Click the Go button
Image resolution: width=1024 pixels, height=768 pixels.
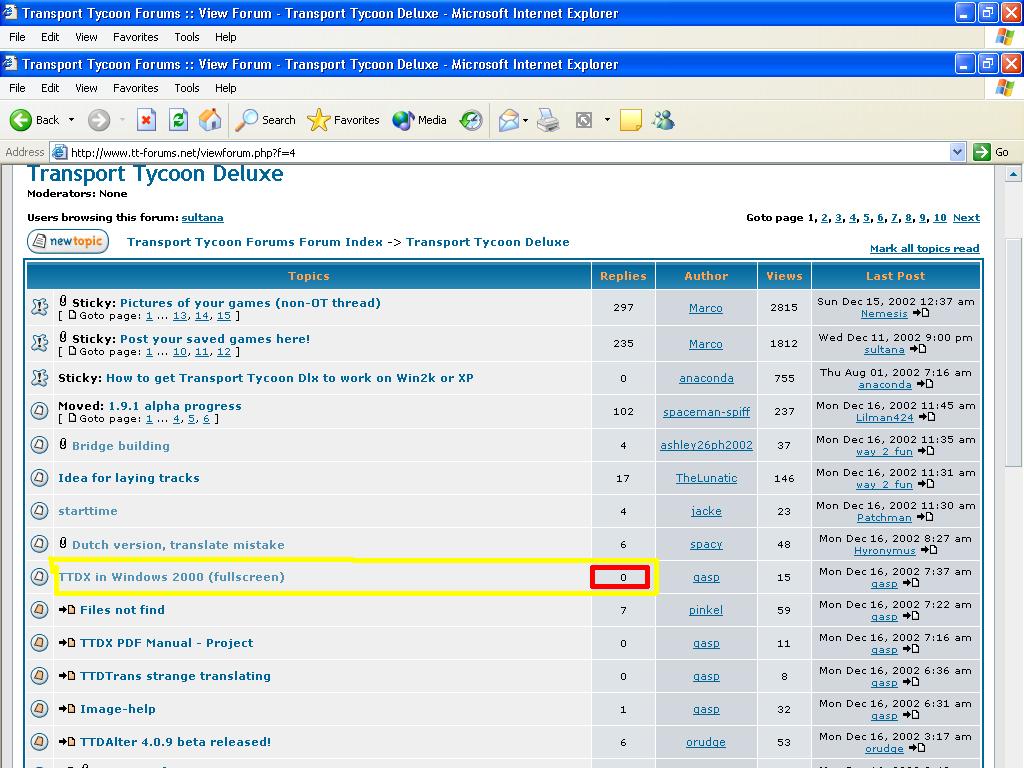tap(991, 152)
